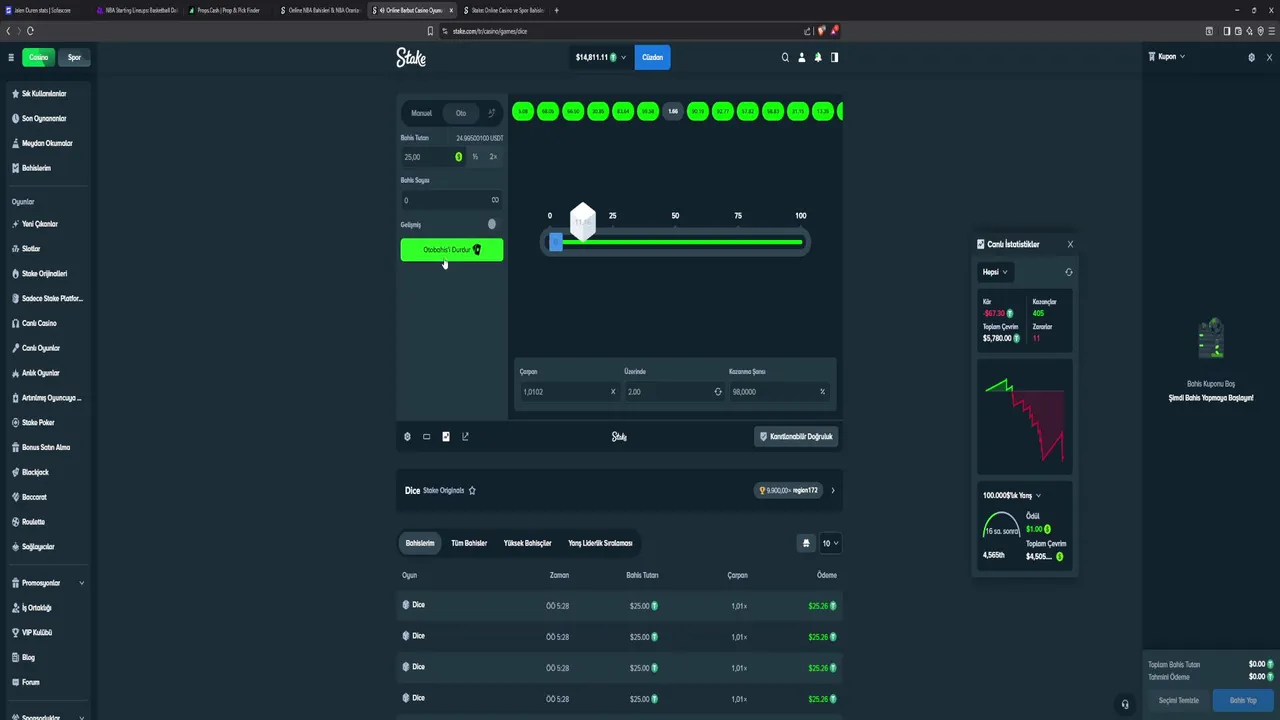Click infinity icon in Bahis Sayısı field
The height and width of the screenshot is (720, 1280).
(x=494, y=200)
